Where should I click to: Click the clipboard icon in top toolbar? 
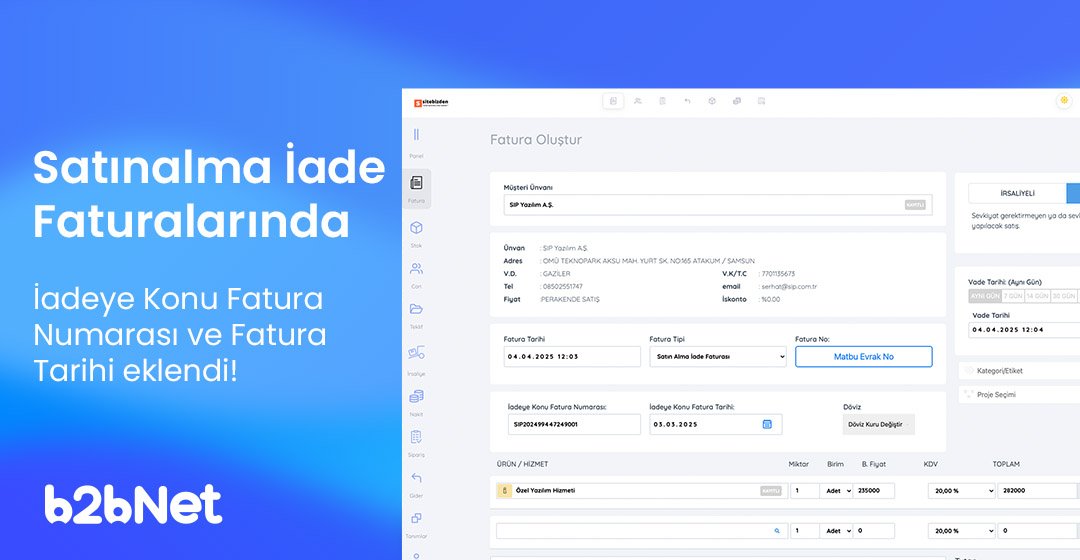pos(663,101)
